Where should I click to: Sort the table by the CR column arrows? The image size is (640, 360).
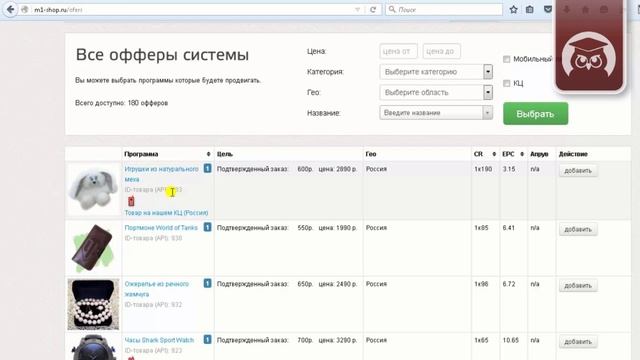pyautogui.click(x=494, y=154)
